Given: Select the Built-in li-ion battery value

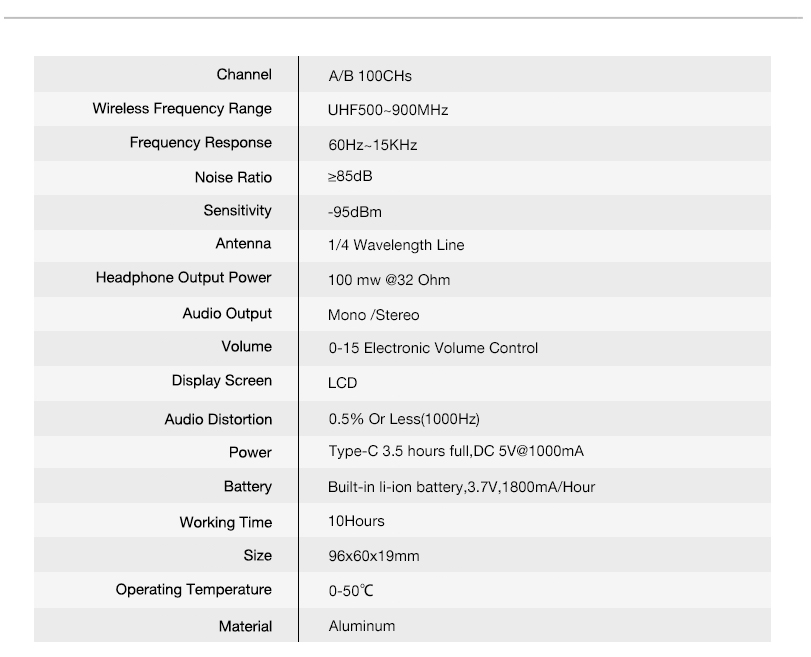Looking at the screenshot, I should click(461, 487).
